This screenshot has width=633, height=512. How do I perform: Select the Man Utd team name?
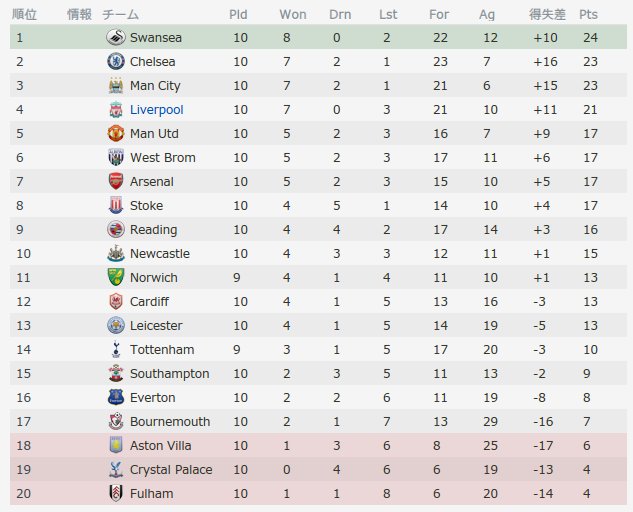click(154, 134)
